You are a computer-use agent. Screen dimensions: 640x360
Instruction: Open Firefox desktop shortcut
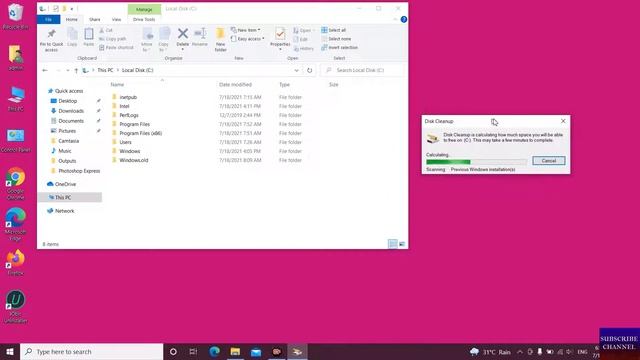16,262
